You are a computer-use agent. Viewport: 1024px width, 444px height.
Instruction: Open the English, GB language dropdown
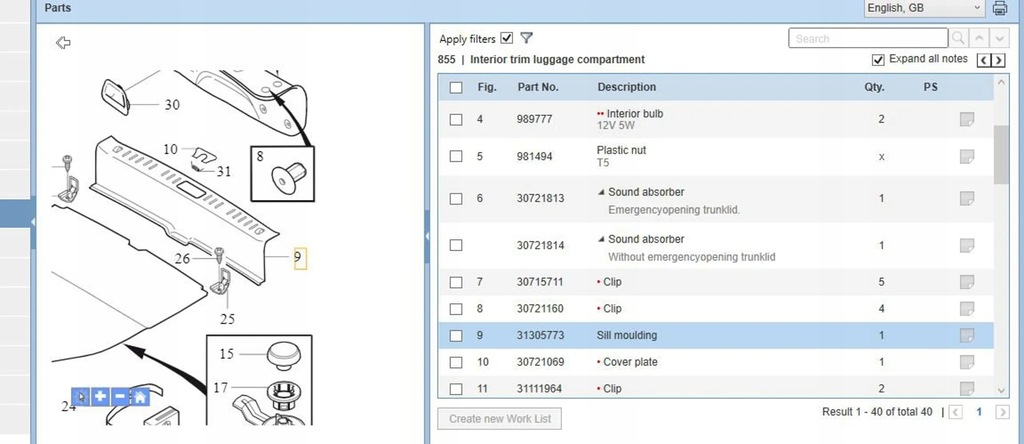click(x=925, y=9)
